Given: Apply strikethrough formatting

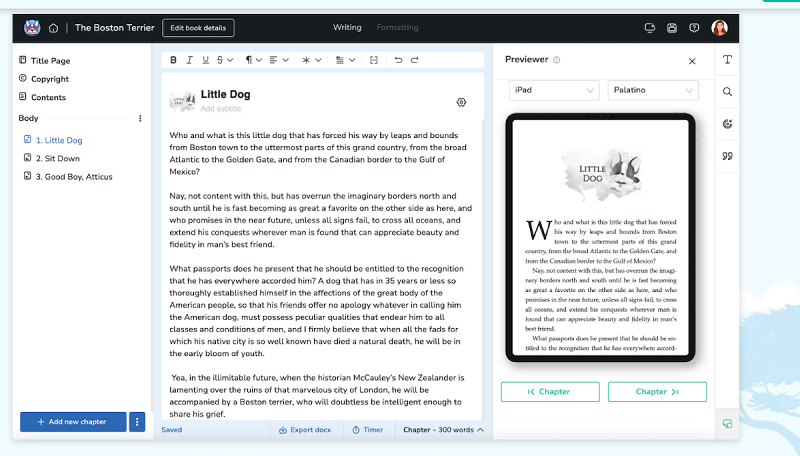Looking at the screenshot, I should 224,60.
